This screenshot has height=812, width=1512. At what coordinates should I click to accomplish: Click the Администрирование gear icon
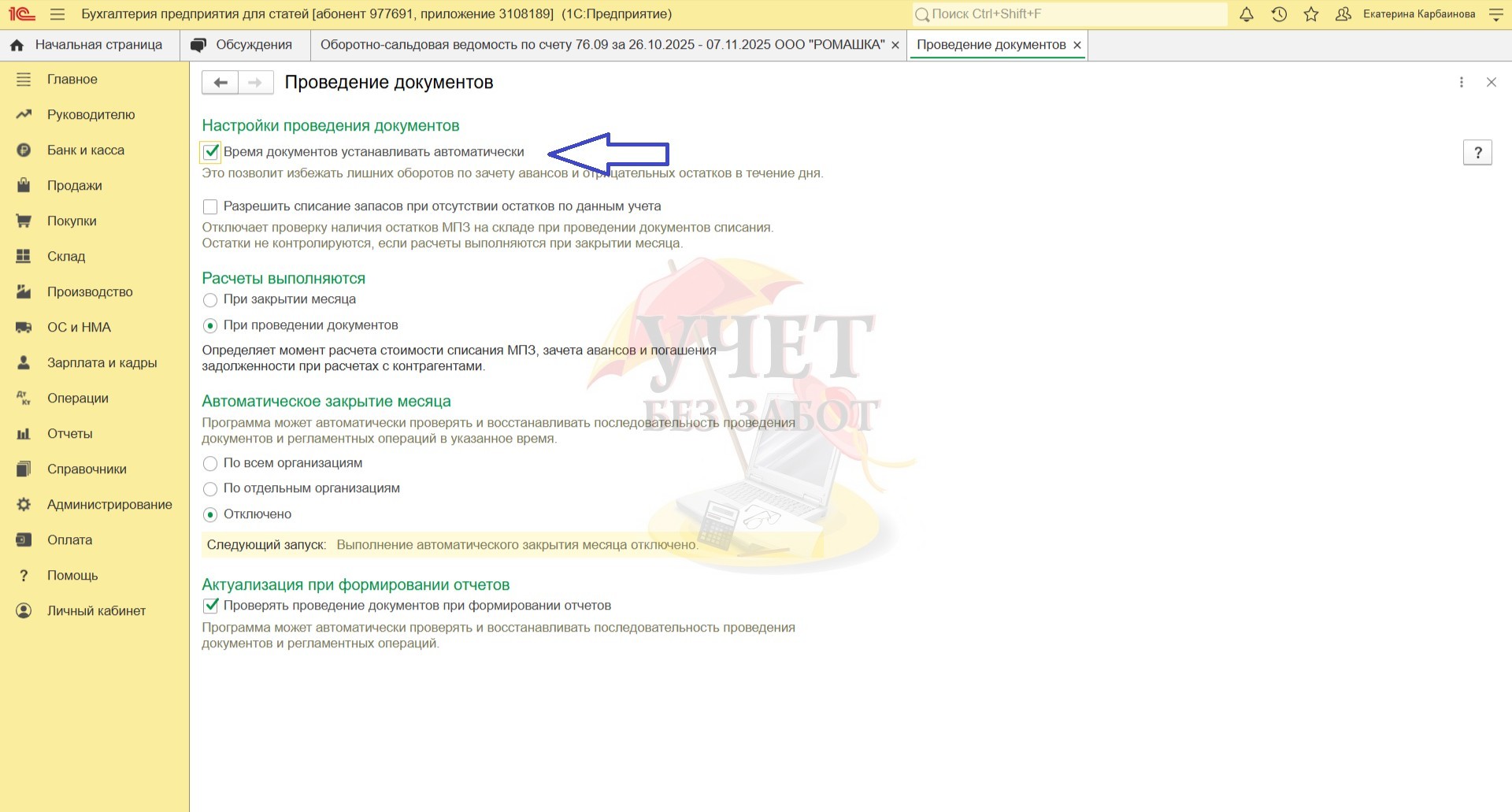coord(24,505)
